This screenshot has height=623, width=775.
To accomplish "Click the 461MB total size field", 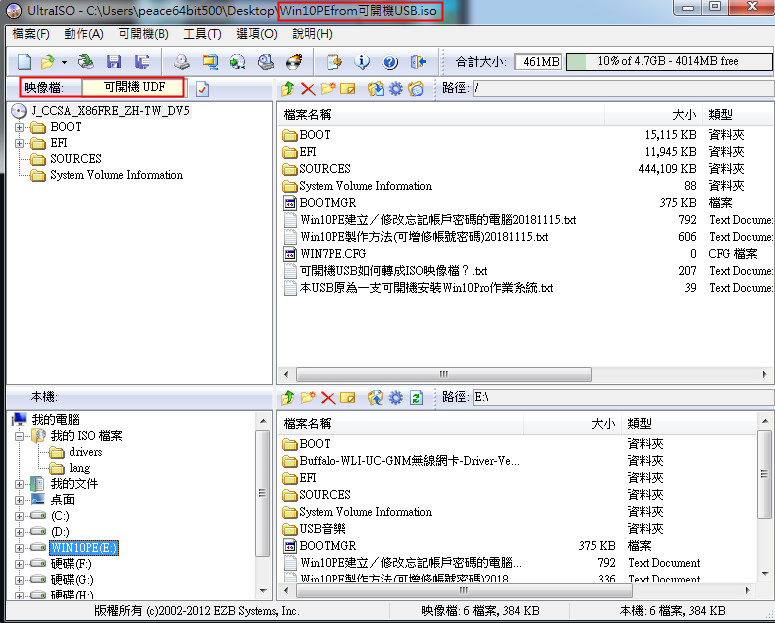I will point(538,61).
